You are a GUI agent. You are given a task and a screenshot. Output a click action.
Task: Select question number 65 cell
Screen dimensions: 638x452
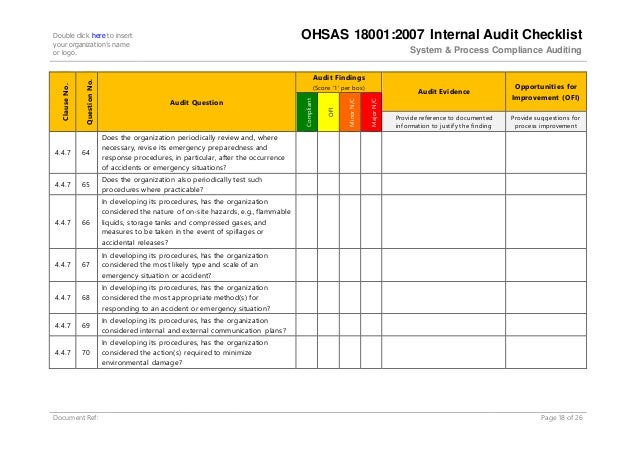click(x=87, y=184)
